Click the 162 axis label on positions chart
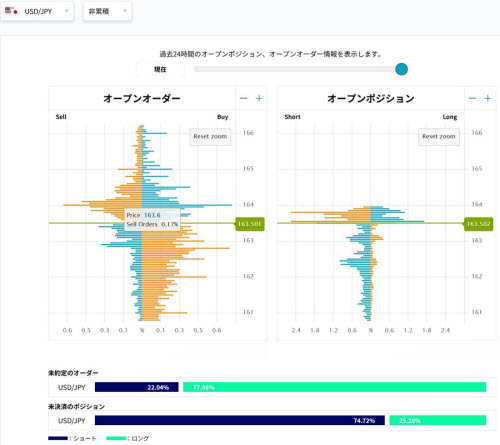This screenshot has width=500, height=445. click(477, 276)
